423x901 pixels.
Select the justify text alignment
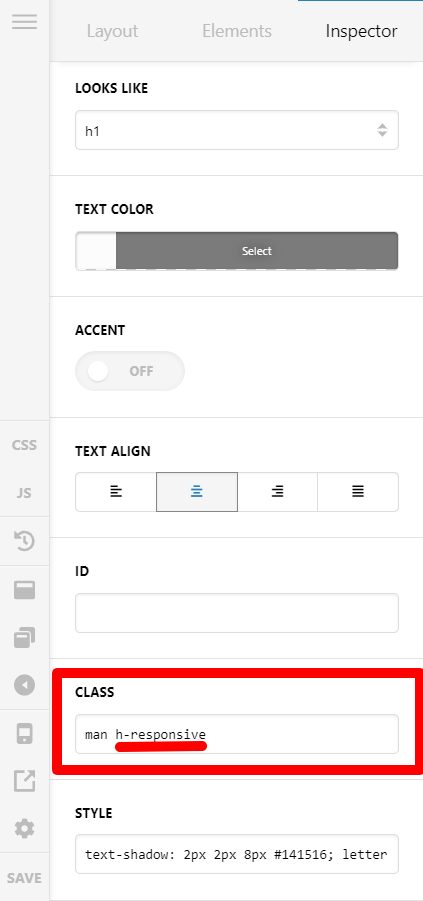358,492
